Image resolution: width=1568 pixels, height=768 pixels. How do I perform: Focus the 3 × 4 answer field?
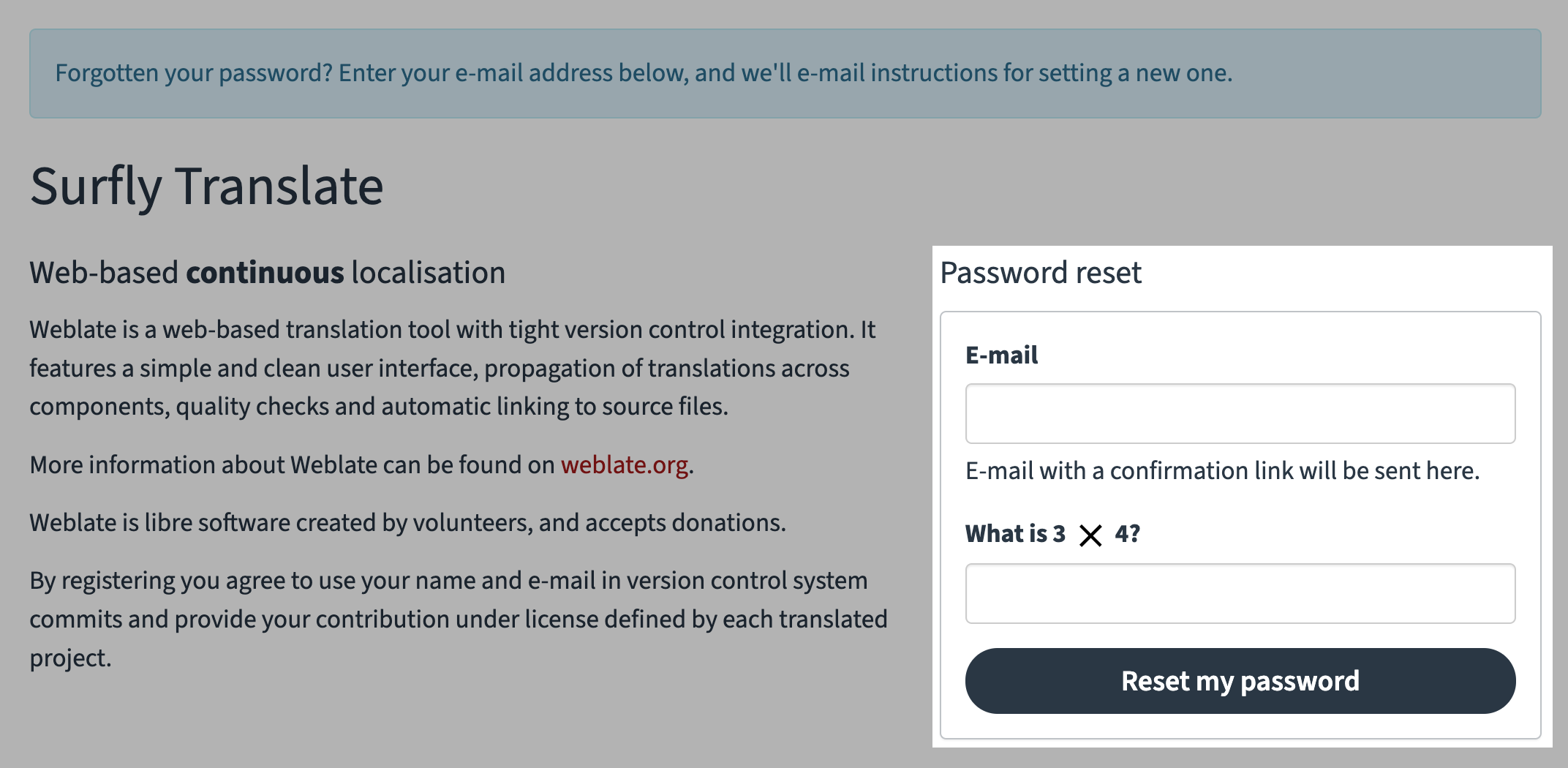(1240, 593)
